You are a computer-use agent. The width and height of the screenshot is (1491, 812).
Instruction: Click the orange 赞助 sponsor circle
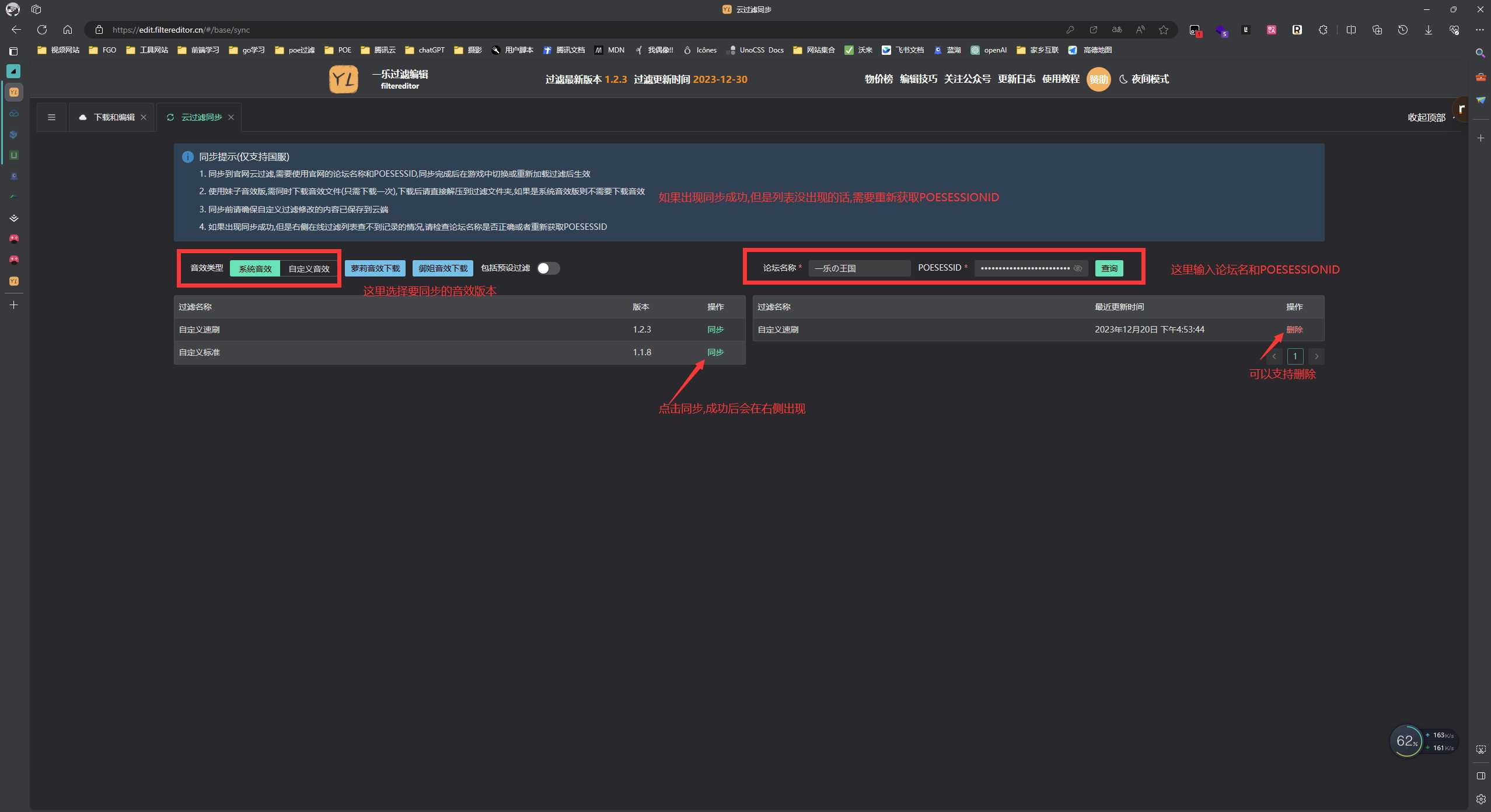coord(1098,79)
